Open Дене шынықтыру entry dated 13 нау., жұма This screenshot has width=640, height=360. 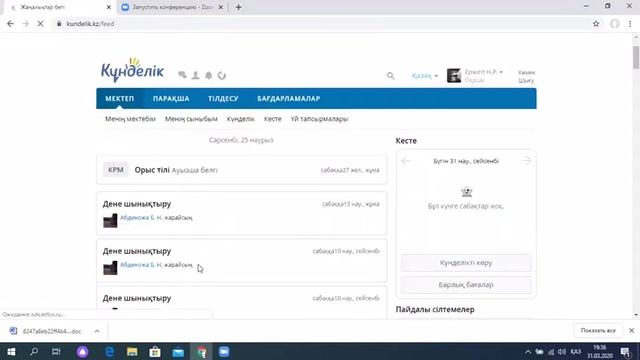(242, 213)
